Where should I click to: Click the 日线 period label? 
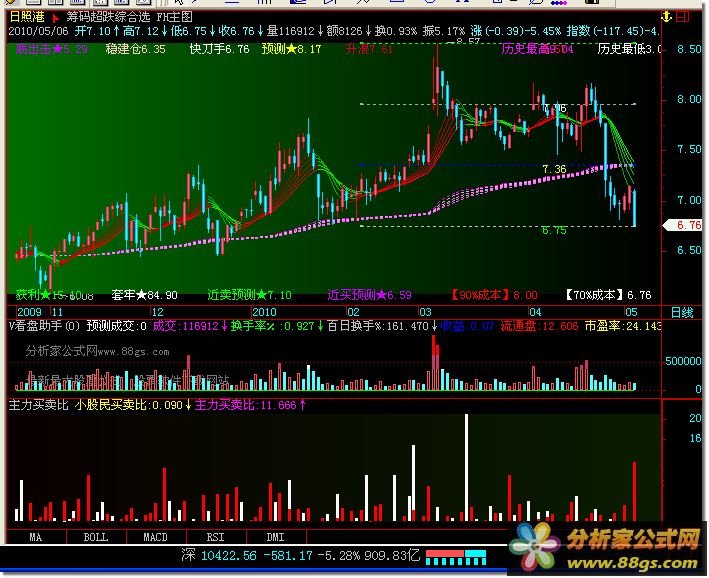[682, 313]
